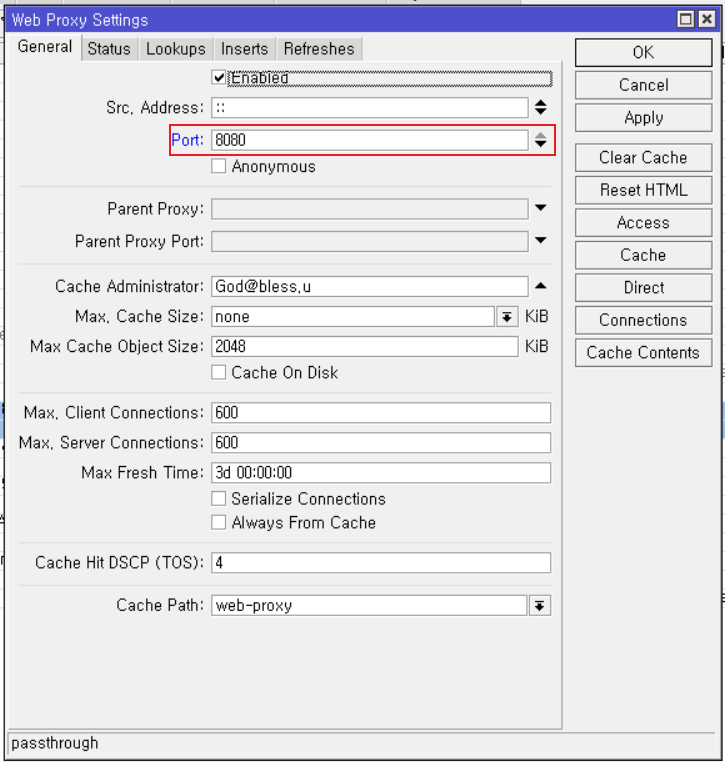This screenshot has width=725, height=762.
Task: Click the Max Cache Object Size field
Action: (x=365, y=346)
